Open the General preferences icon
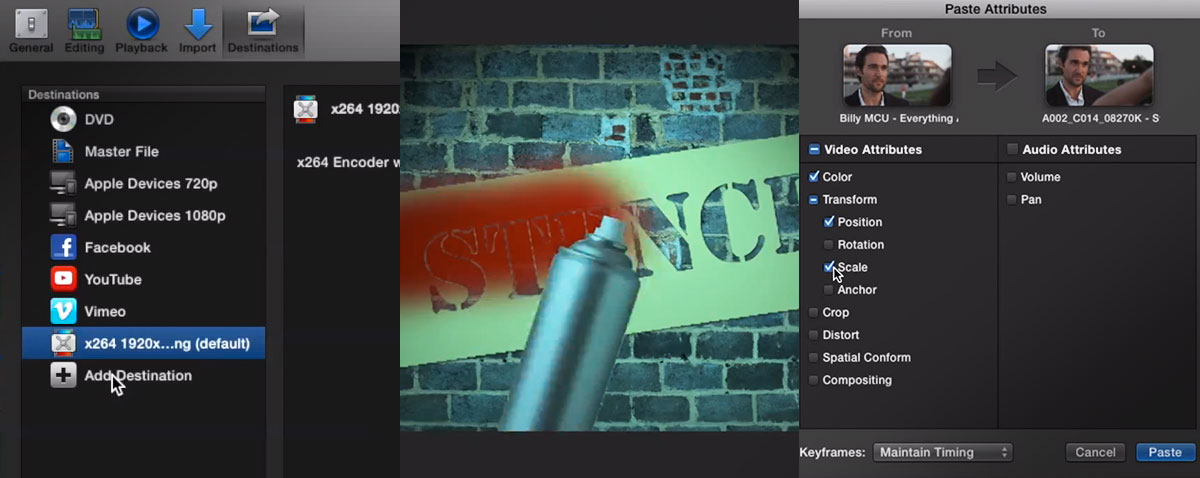 pos(31,29)
